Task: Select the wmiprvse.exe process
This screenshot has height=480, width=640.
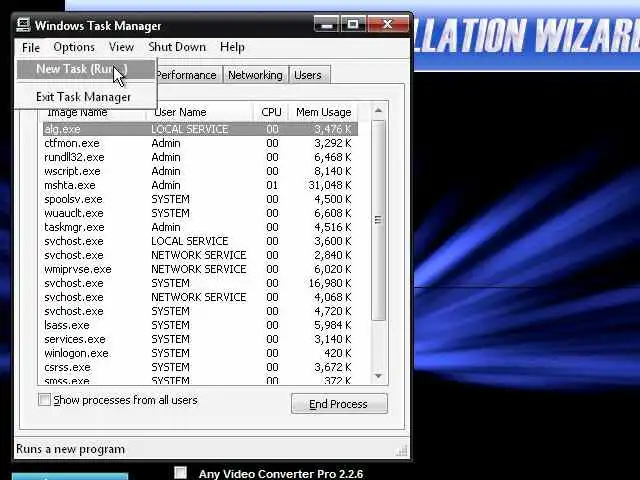Action: [x=200, y=269]
